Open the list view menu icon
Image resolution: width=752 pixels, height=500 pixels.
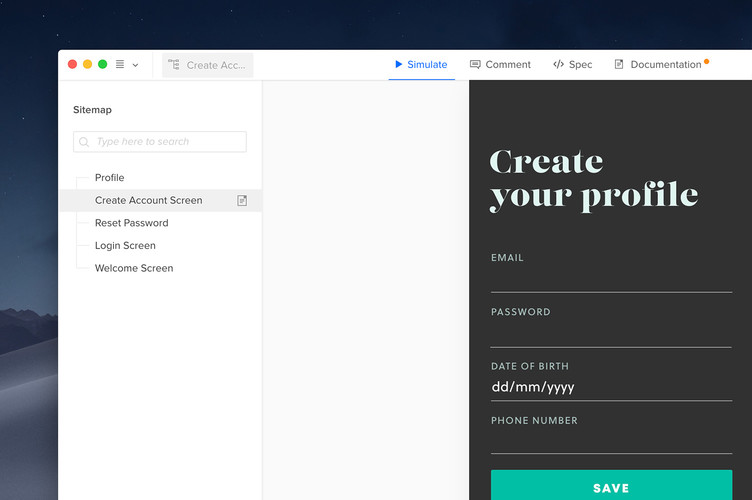(120, 64)
